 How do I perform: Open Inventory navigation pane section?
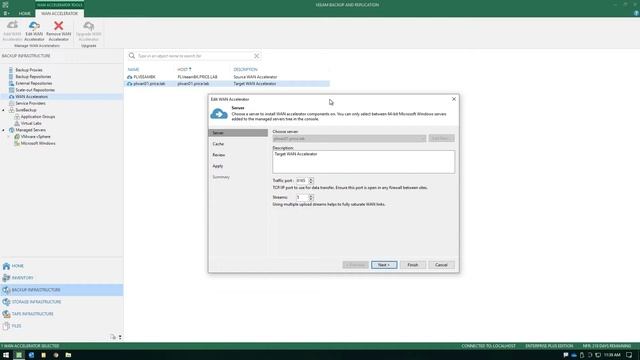click(x=61, y=278)
